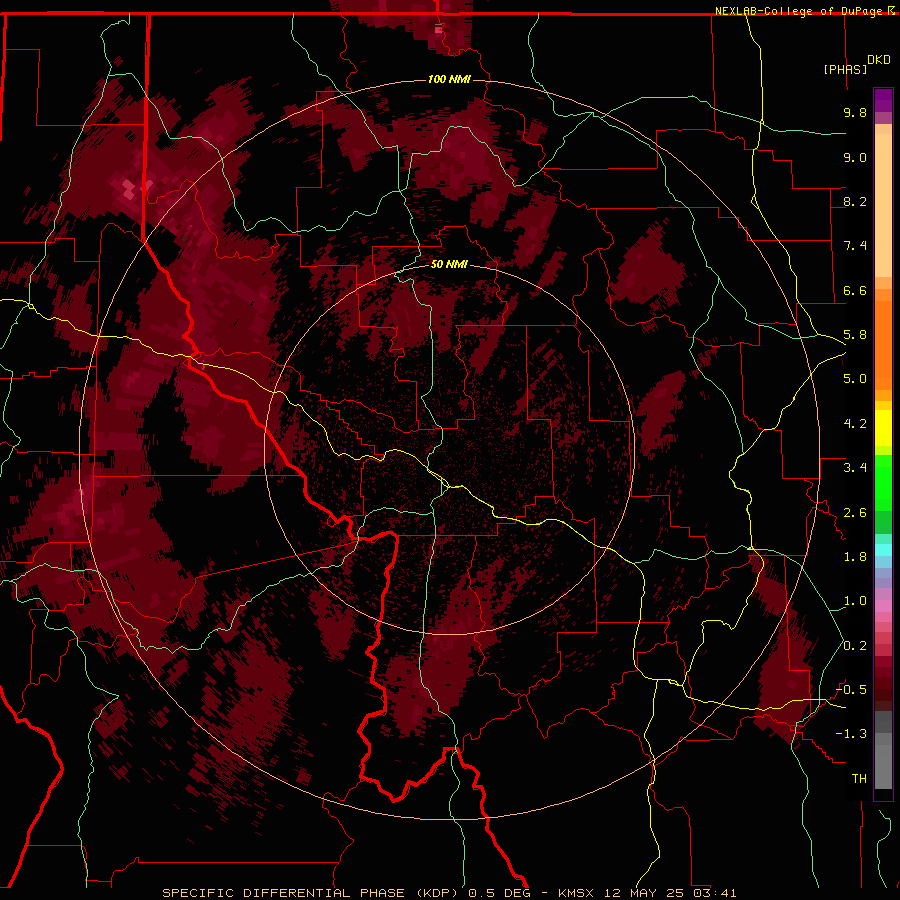Click the 100 NMI range ring label

449,79
